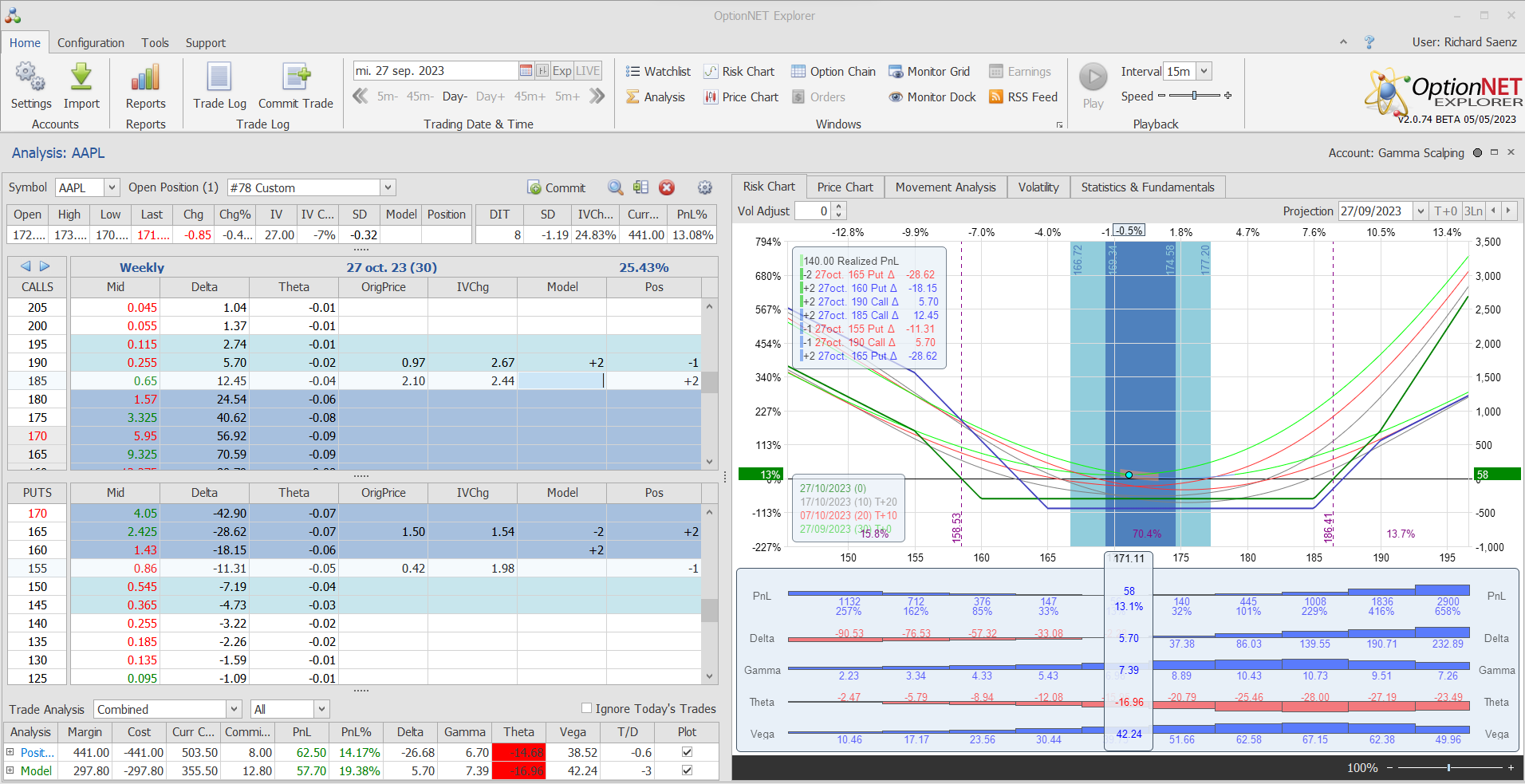Toggle the T+0 projection button
This screenshot has width=1525, height=784.
(1446, 211)
